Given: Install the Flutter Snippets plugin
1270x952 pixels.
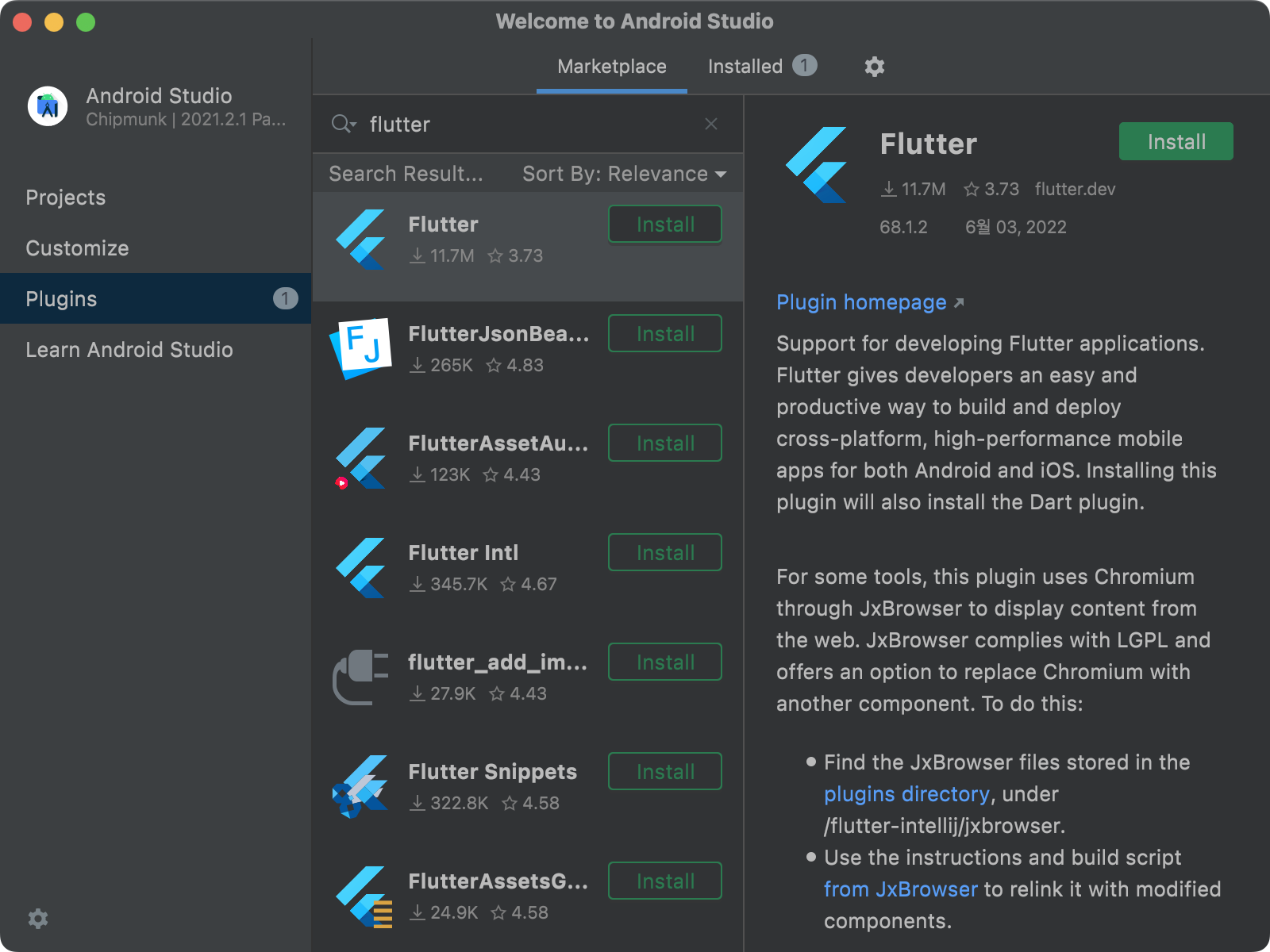Looking at the screenshot, I should 665,772.
